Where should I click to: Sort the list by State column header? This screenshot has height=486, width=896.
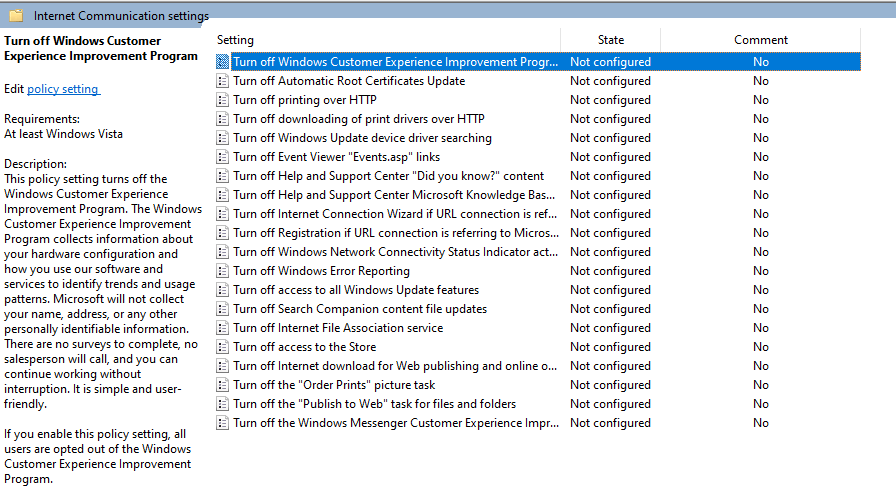coord(610,40)
